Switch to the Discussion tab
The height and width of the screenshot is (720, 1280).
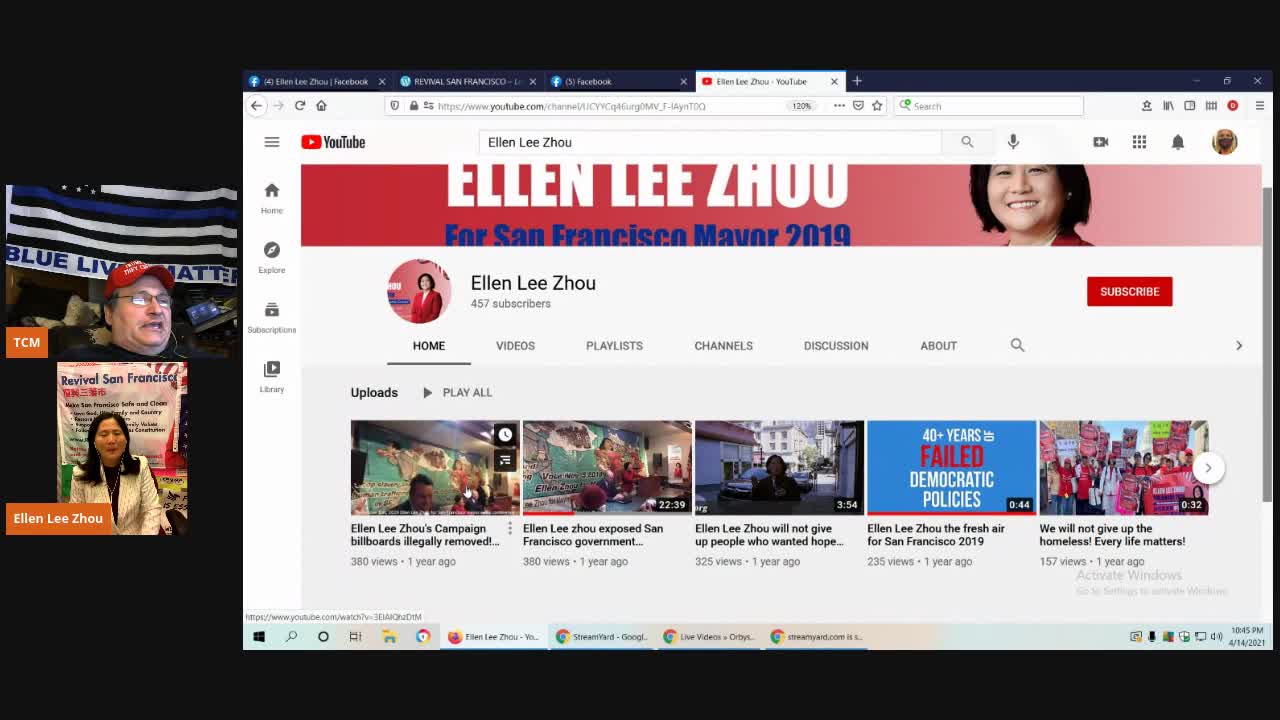point(836,345)
